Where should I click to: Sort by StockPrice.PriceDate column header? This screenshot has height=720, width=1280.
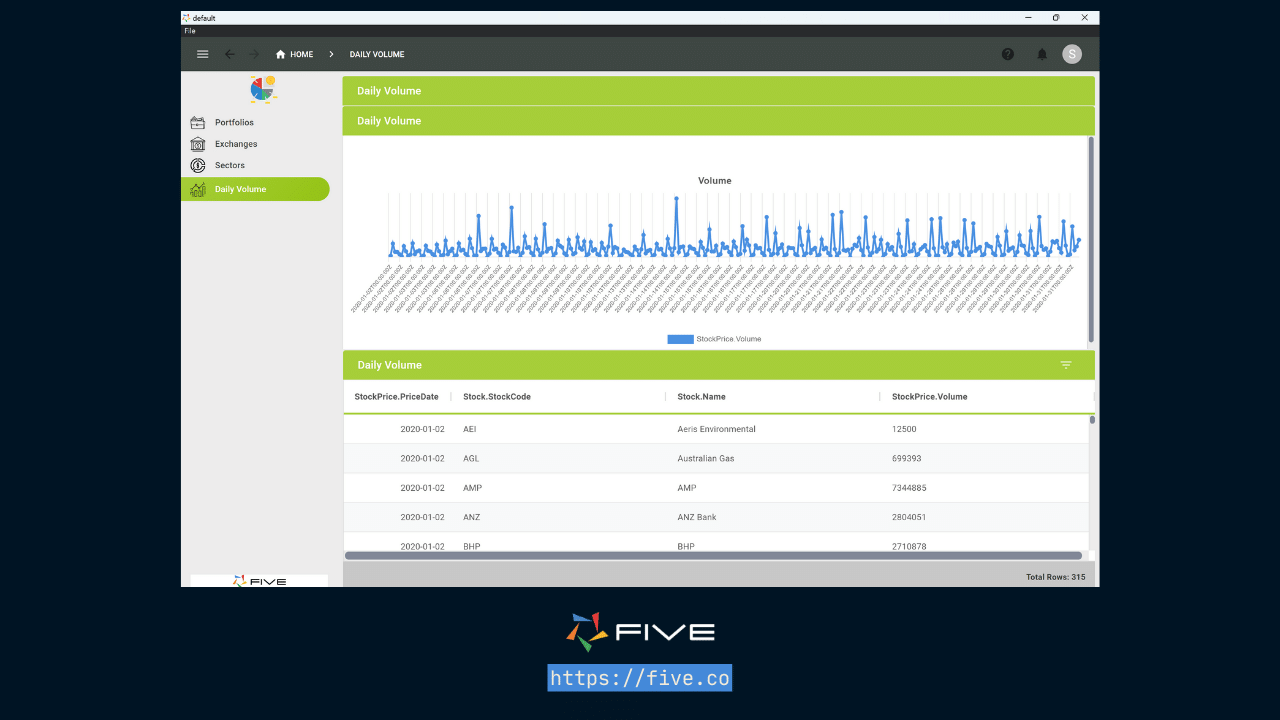point(396,397)
